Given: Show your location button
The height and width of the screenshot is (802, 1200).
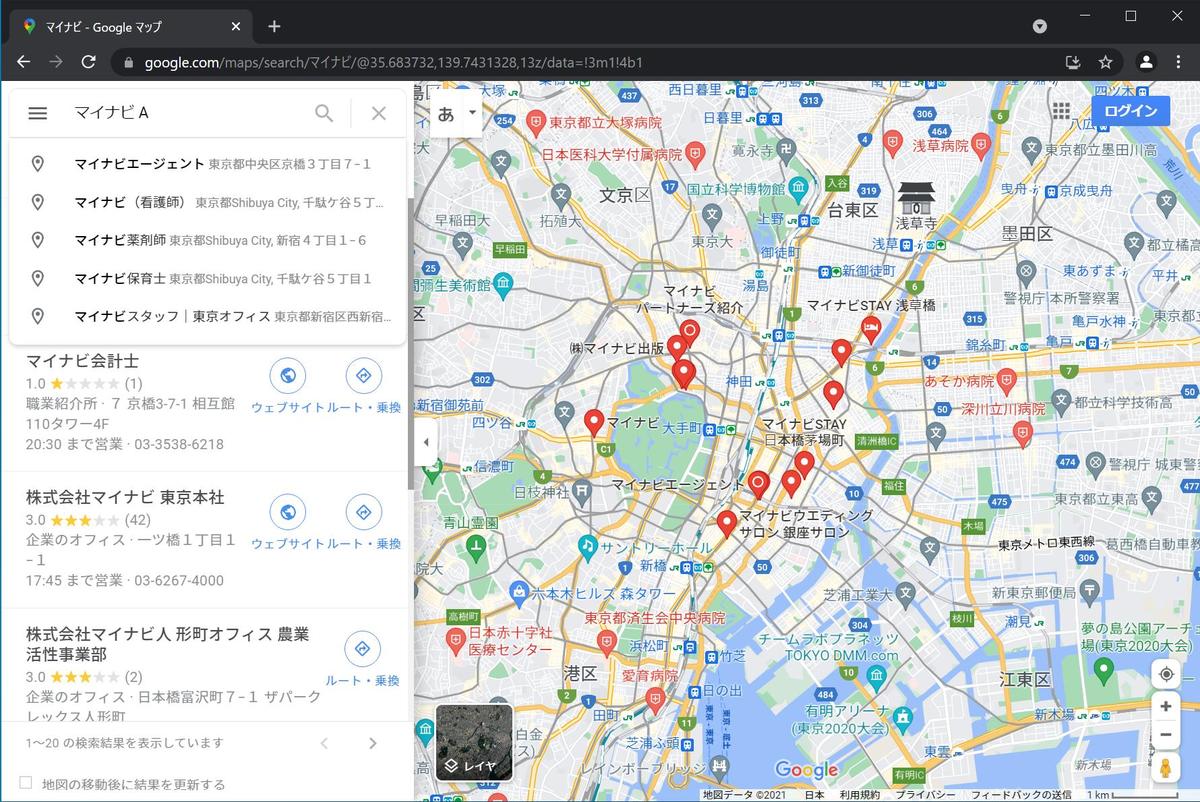Looking at the screenshot, I should tap(1166, 674).
